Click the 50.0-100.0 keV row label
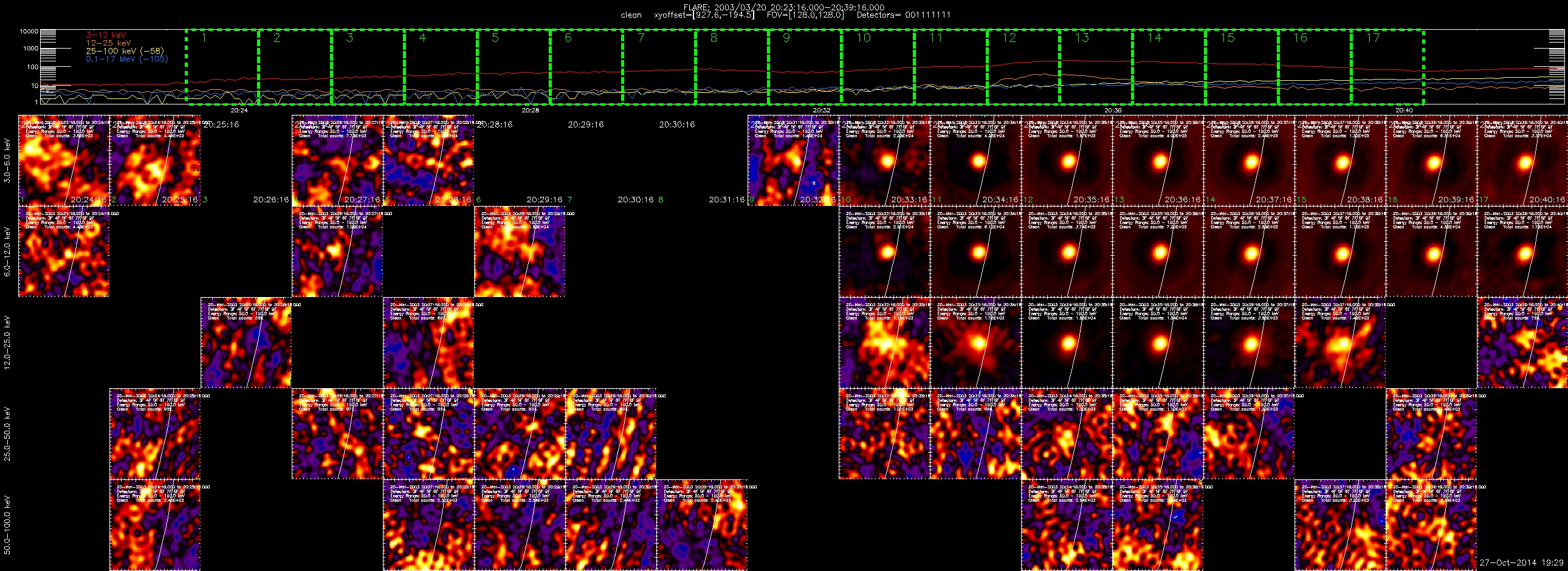Screen dimensions: 1568x571 [7, 525]
